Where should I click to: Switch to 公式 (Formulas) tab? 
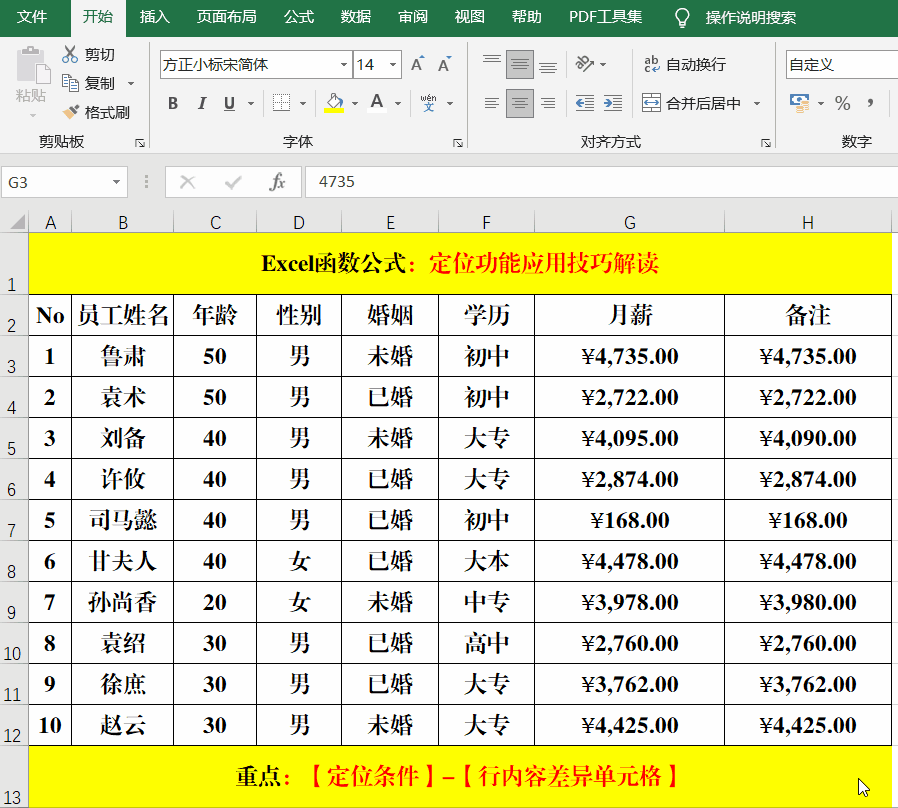click(x=299, y=17)
